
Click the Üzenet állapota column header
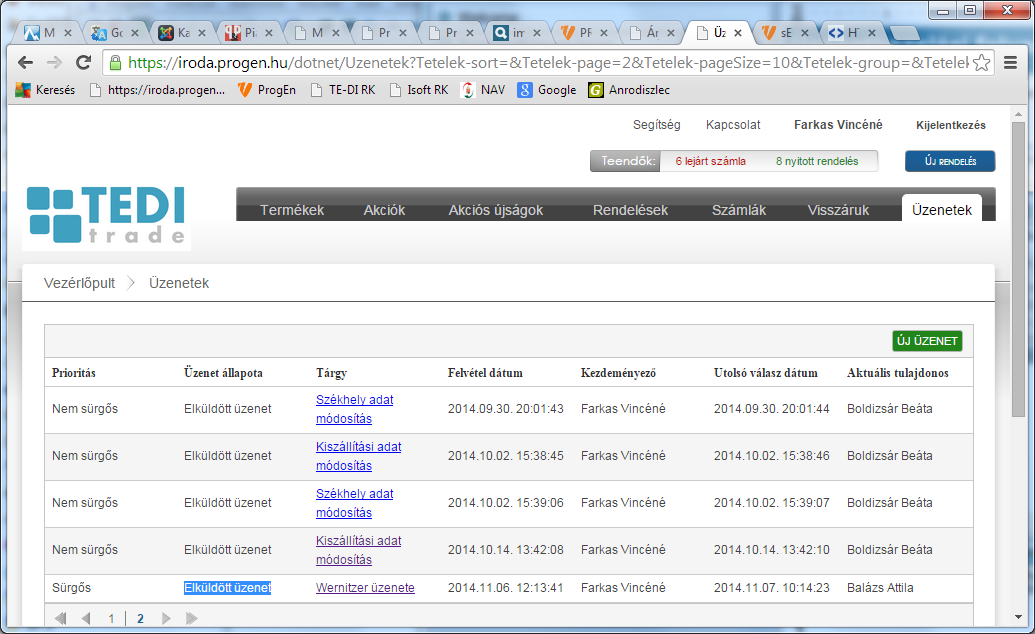223,373
